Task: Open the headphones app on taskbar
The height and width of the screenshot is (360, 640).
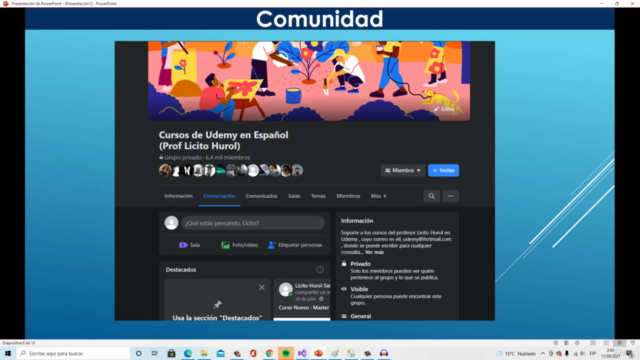Action: [384, 353]
